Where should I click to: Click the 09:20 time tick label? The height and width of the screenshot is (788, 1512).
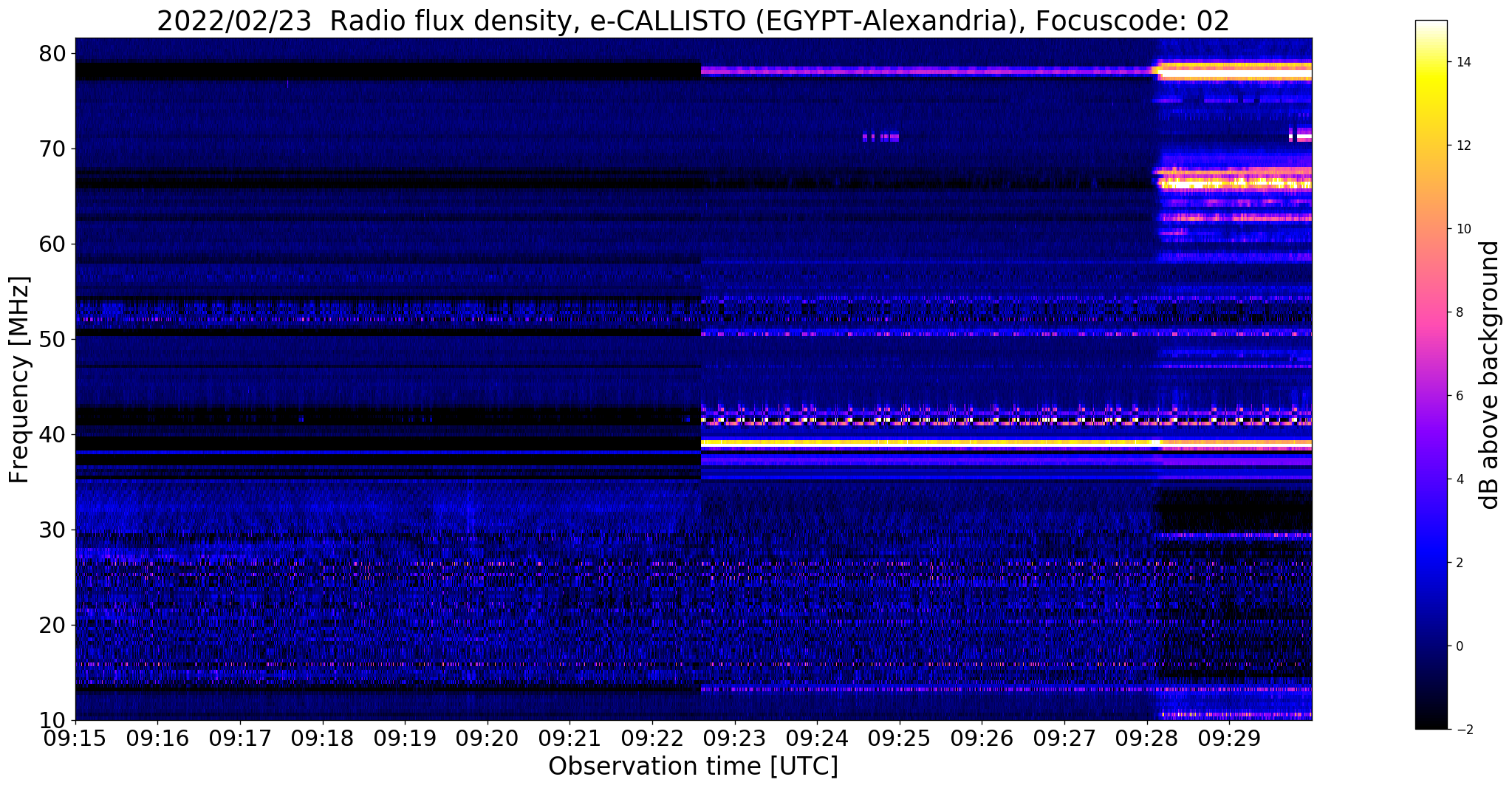coord(488,737)
